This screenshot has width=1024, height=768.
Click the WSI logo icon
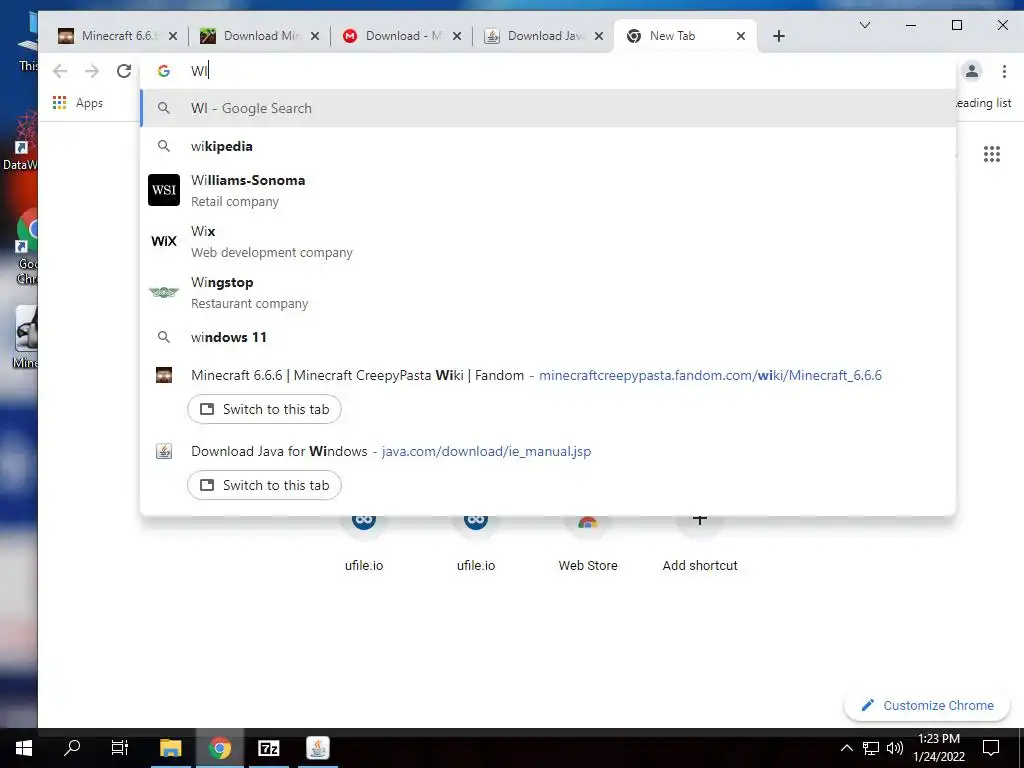164,190
